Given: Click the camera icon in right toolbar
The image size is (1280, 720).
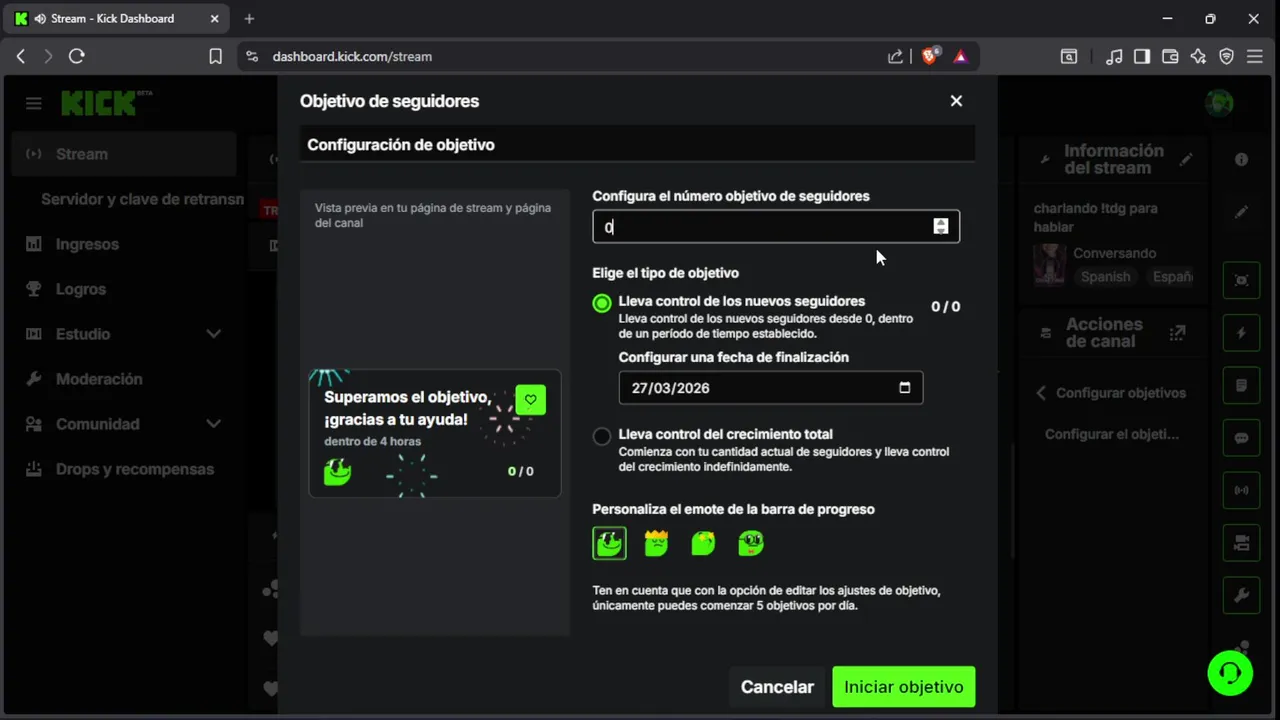Looking at the screenshot, I should [1241, 543].
